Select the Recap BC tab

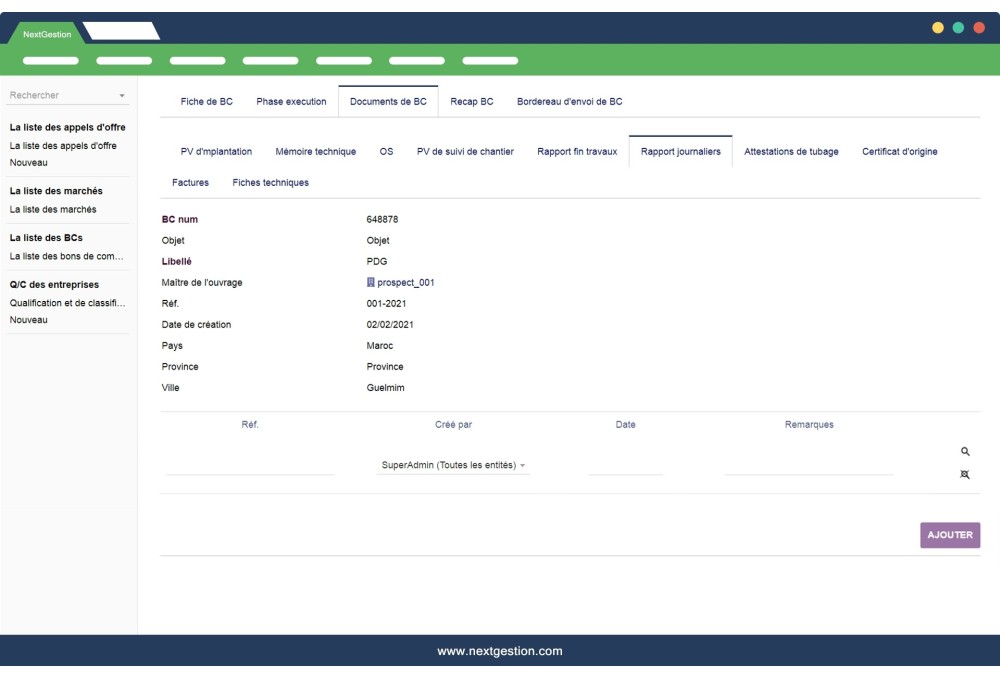(471, 101)
